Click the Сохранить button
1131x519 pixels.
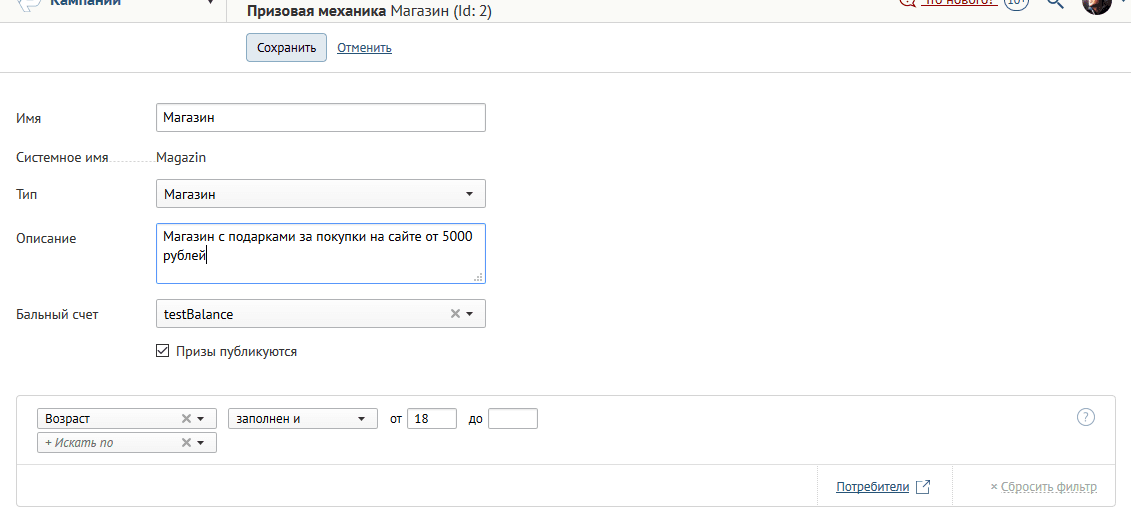click(286, 48)
